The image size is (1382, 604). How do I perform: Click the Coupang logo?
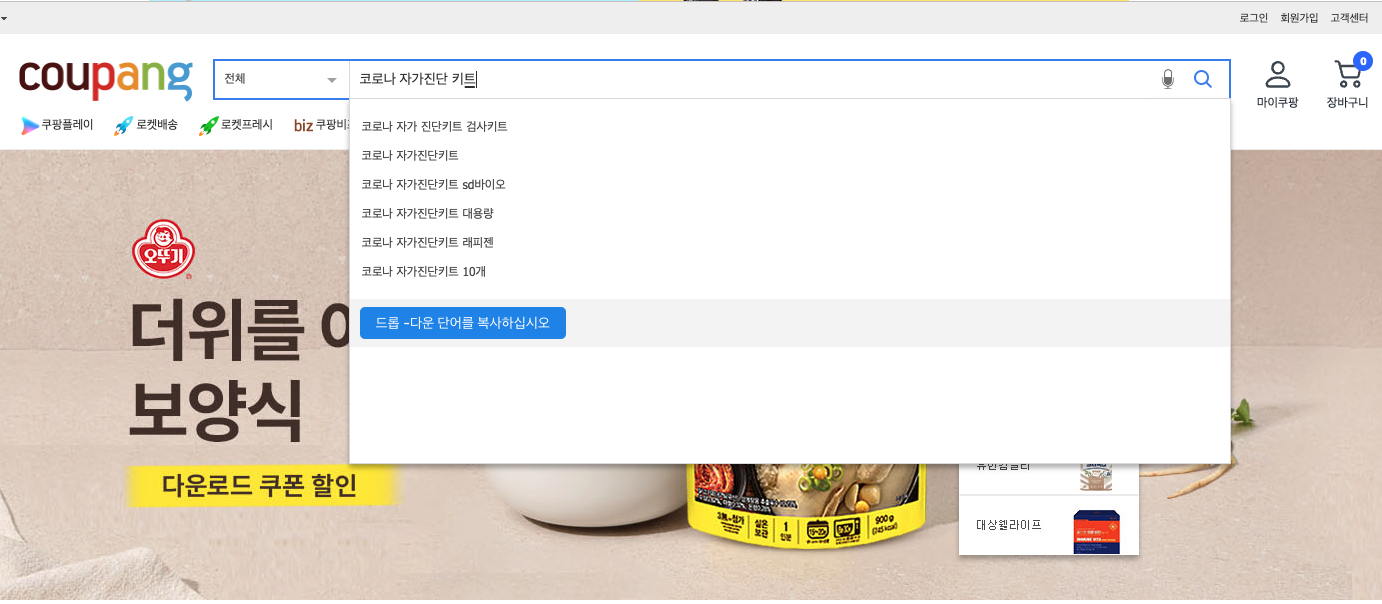point(105,79)
